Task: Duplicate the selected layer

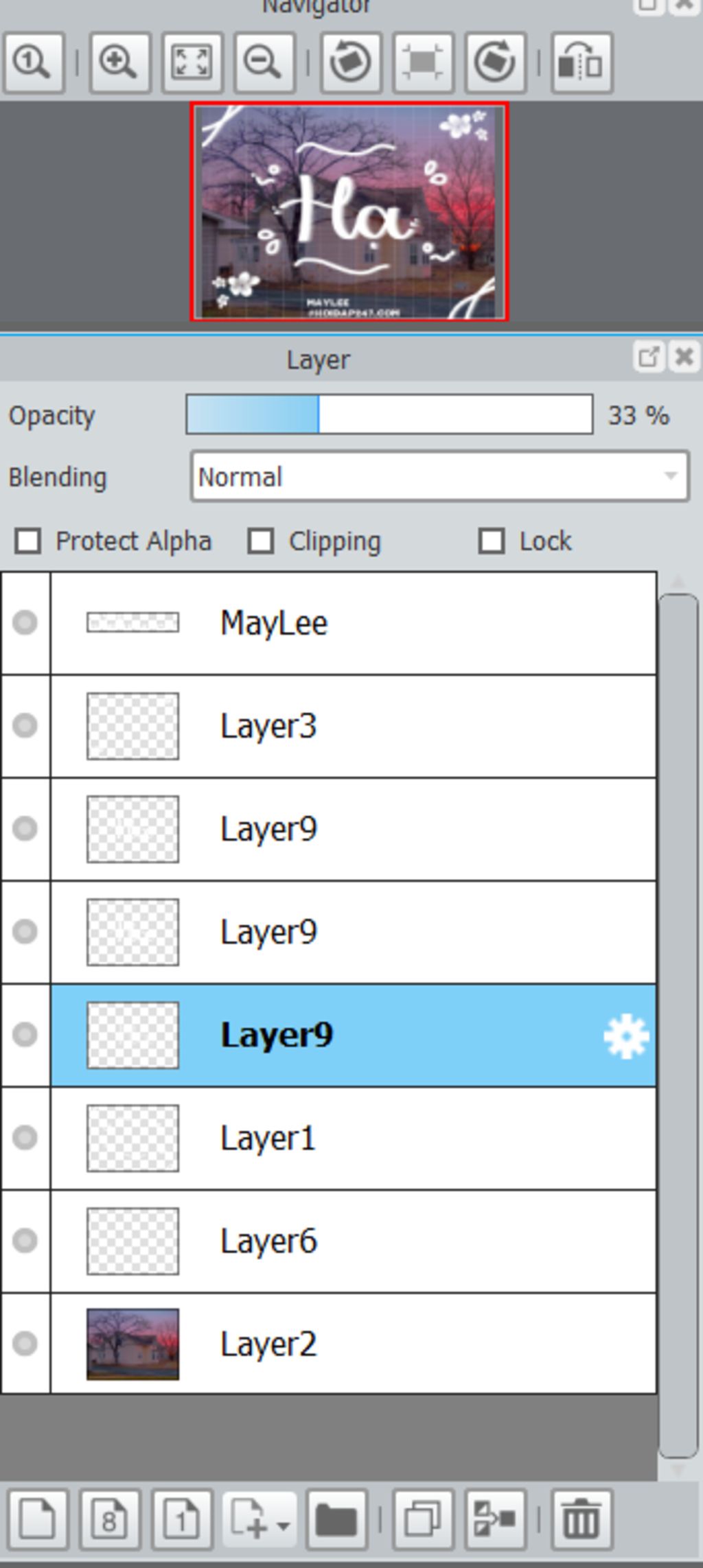Action: 423,1520
